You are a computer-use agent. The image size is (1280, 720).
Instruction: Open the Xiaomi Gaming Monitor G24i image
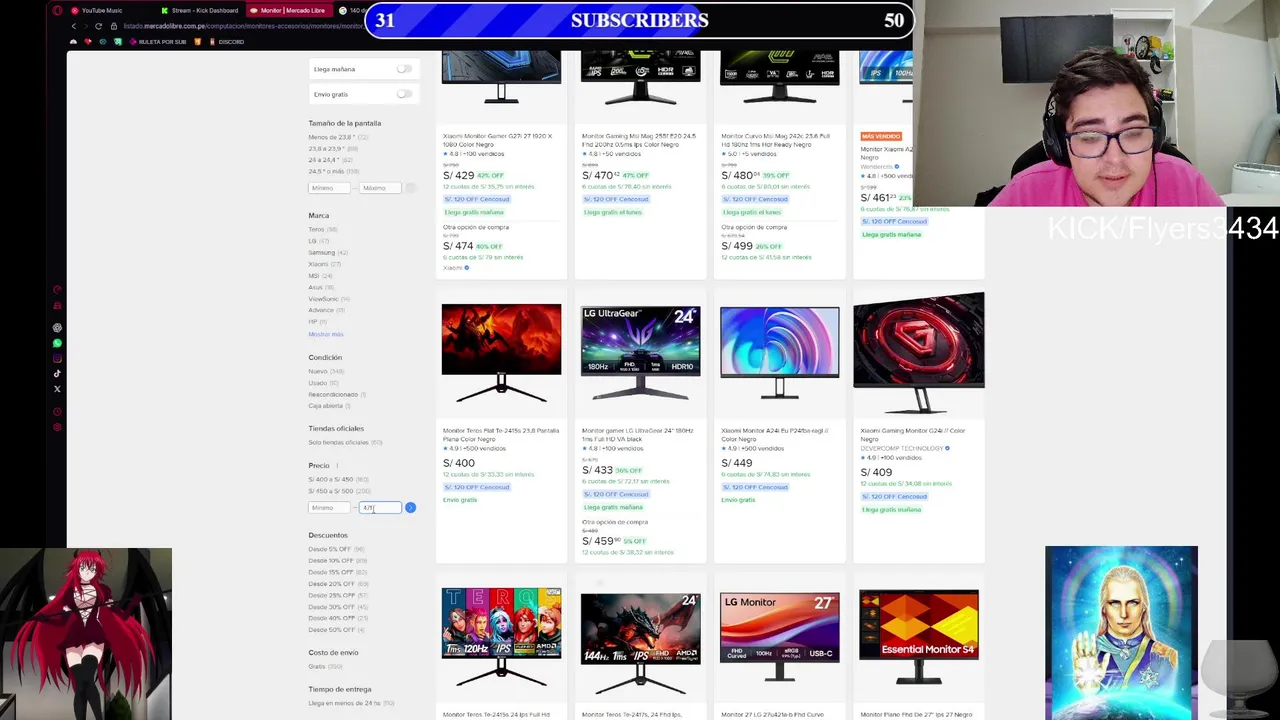coord(918,352)
